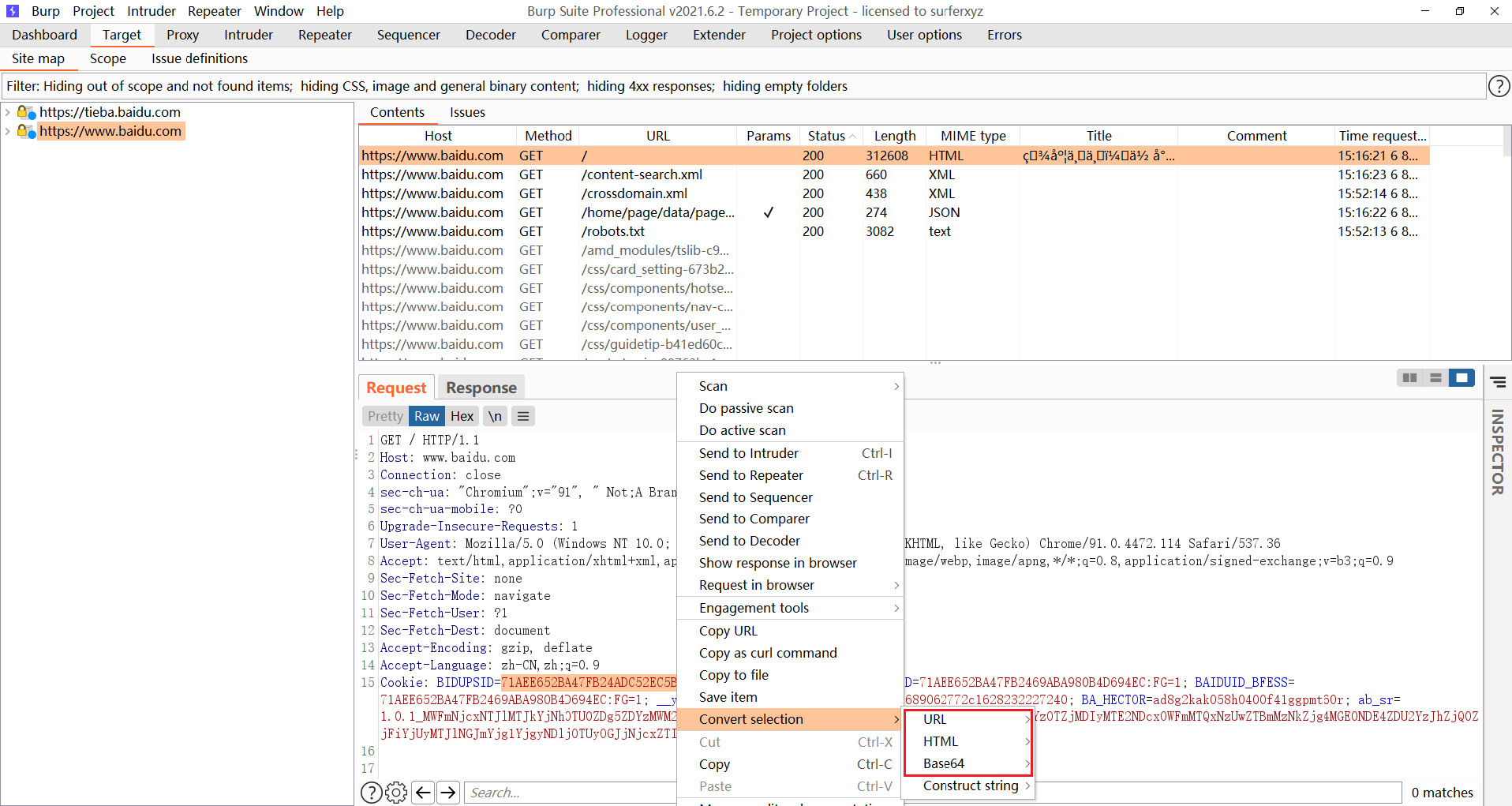Select Save item menu entry

tap(790, 697)
